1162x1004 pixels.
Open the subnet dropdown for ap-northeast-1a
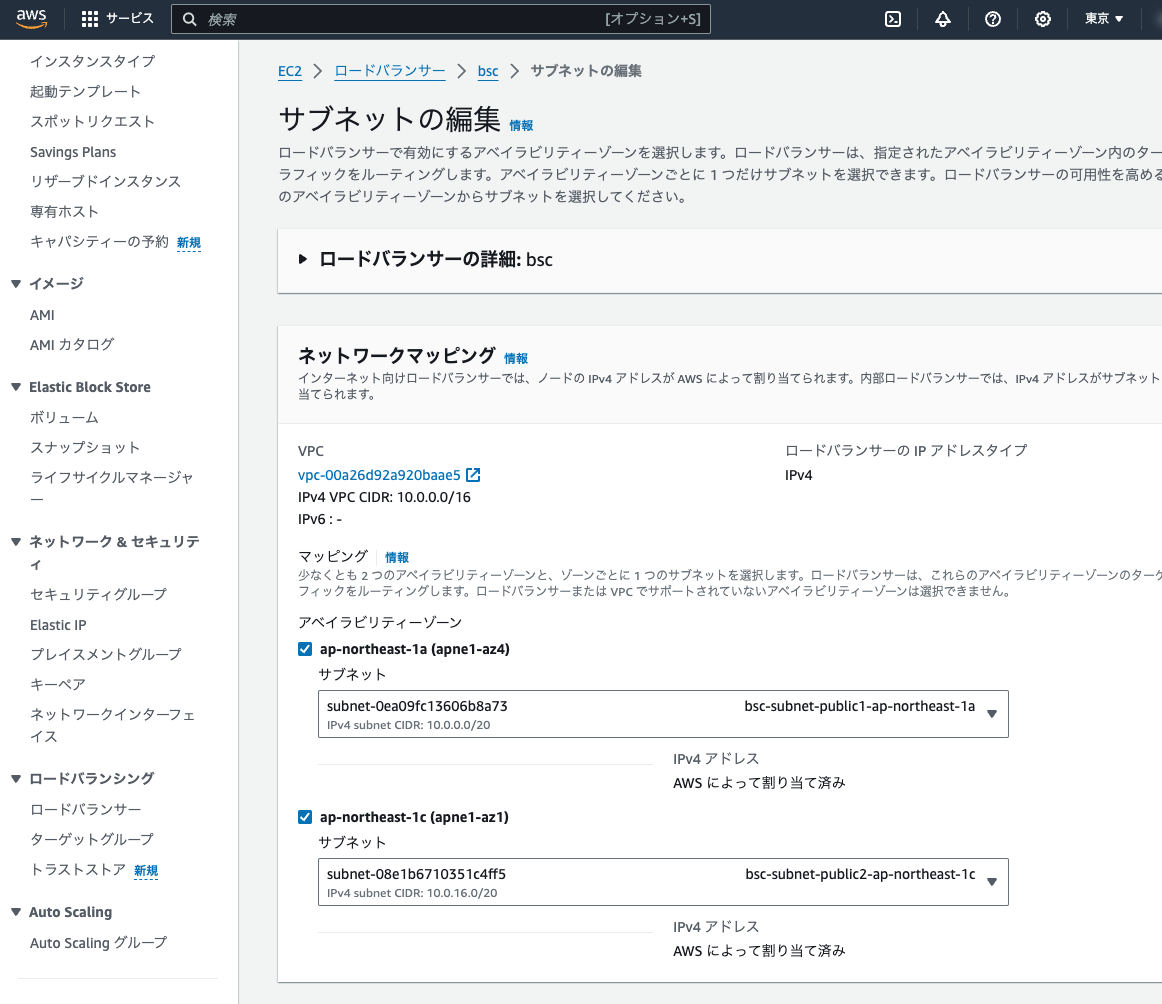pyautogui.click(x=991, y=713)
